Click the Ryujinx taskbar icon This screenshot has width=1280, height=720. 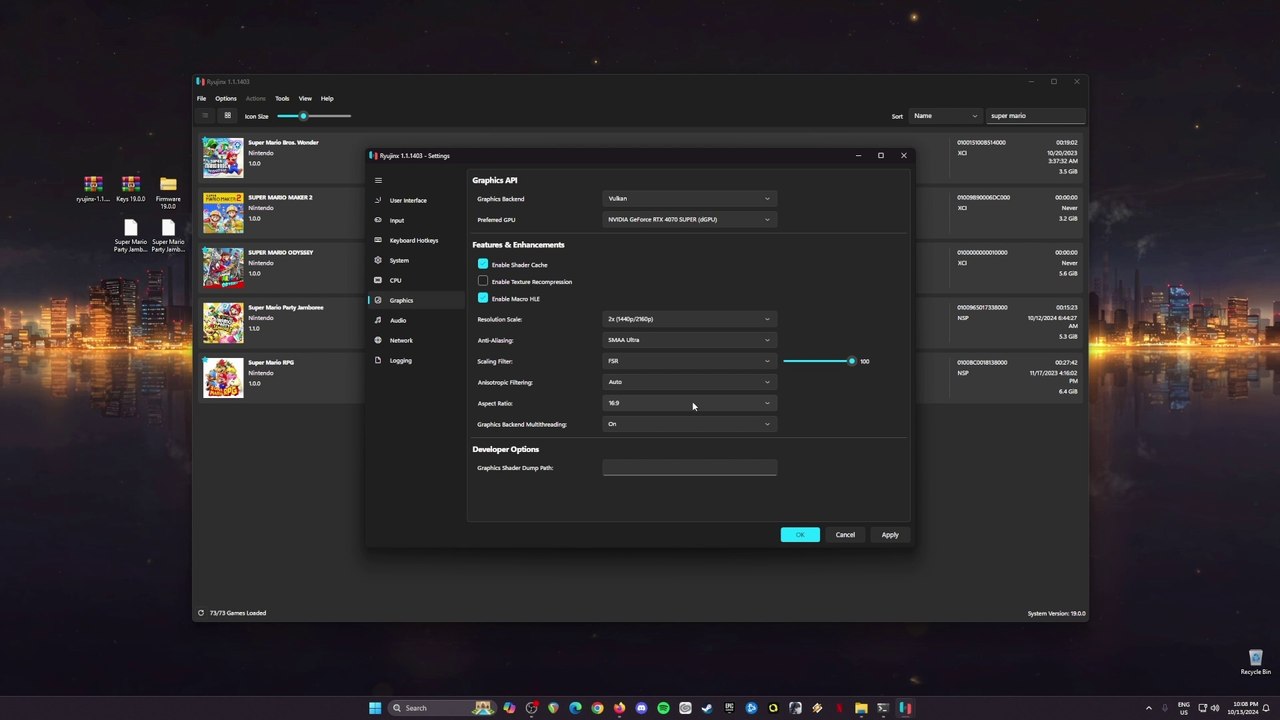point(905,708)
